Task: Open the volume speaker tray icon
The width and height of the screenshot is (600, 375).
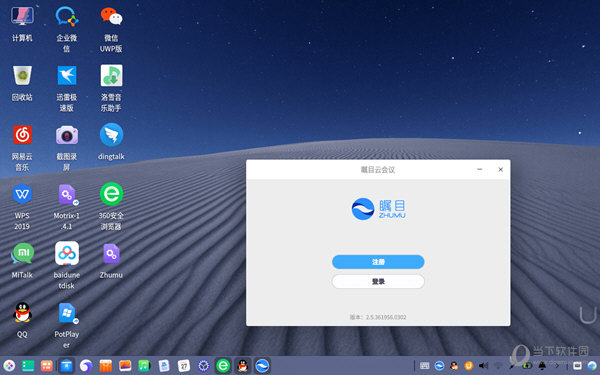Action: click(x=483, y=366)
